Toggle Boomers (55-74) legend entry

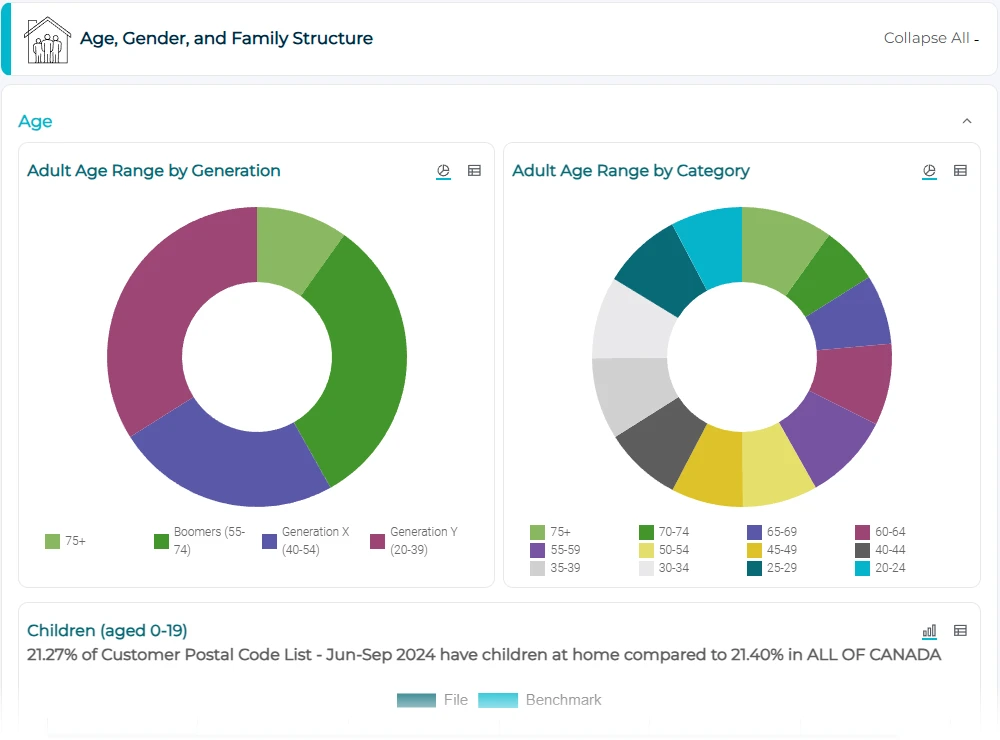click(198, 541)
